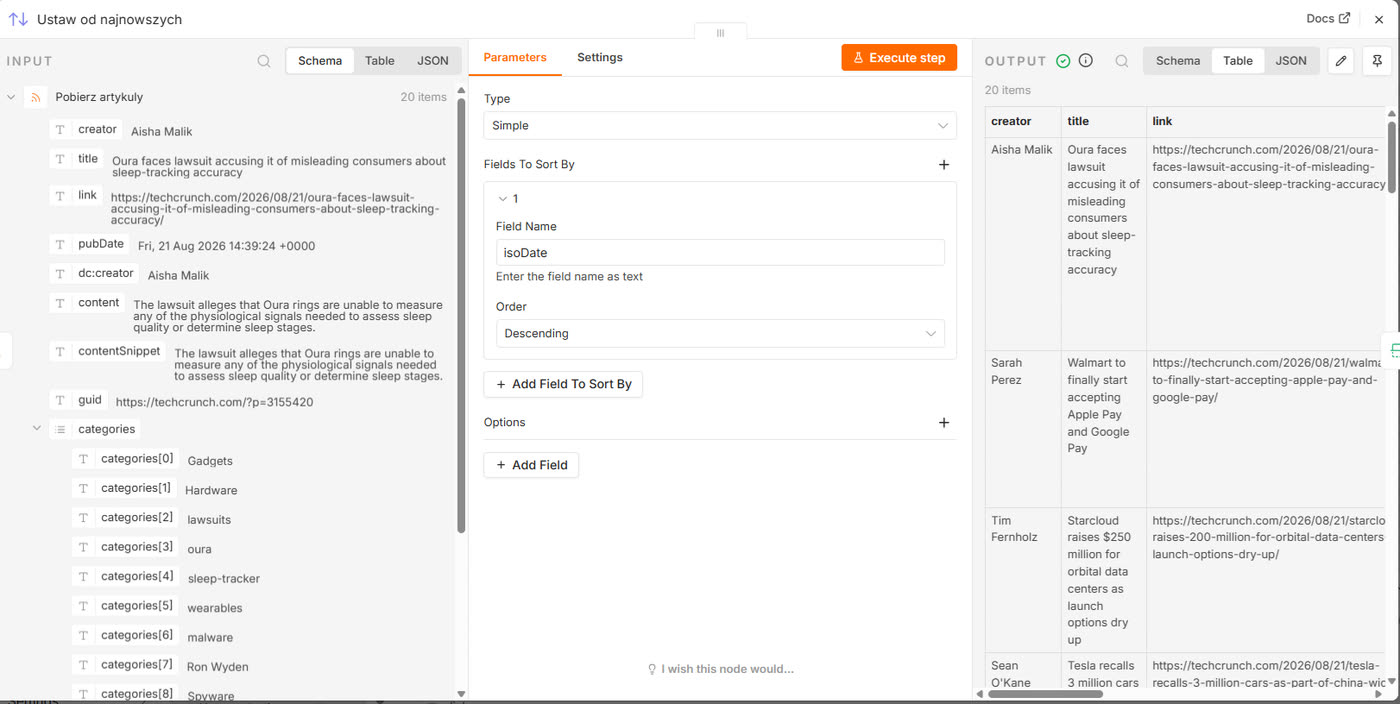Click the input panel vertical scrollbar
The height and width of the screenshot is (704, 1400).
(x=461, y=315)
